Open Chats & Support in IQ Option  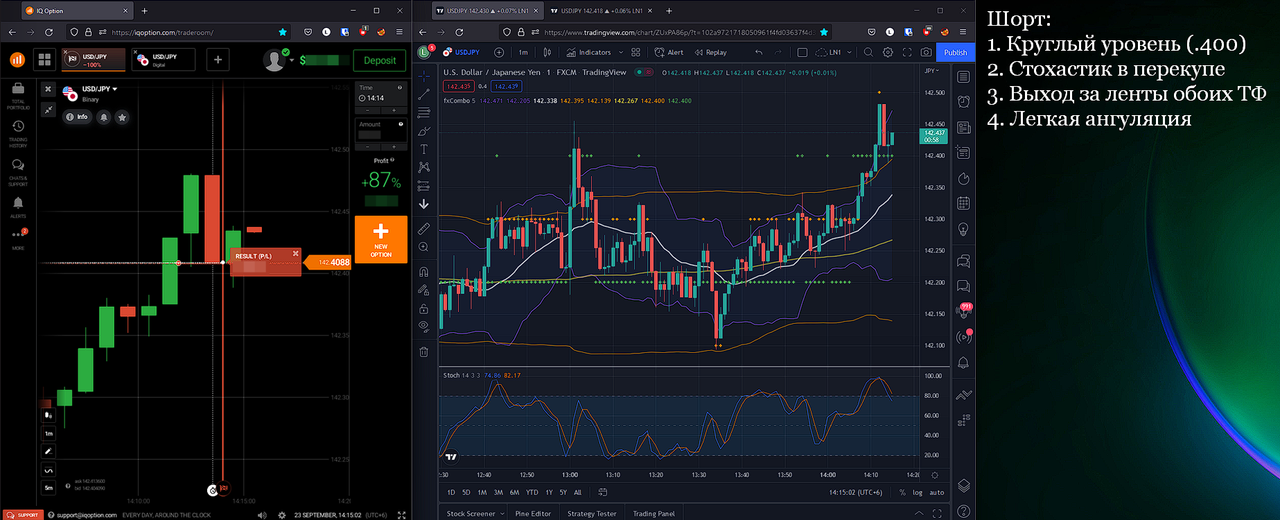pos(18,172)
